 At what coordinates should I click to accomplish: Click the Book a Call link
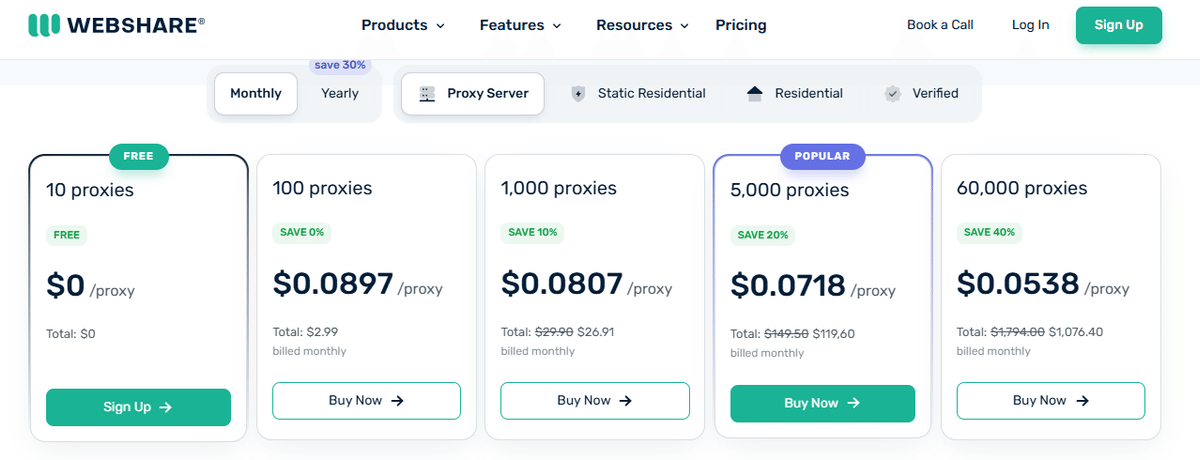pos(940,25)
